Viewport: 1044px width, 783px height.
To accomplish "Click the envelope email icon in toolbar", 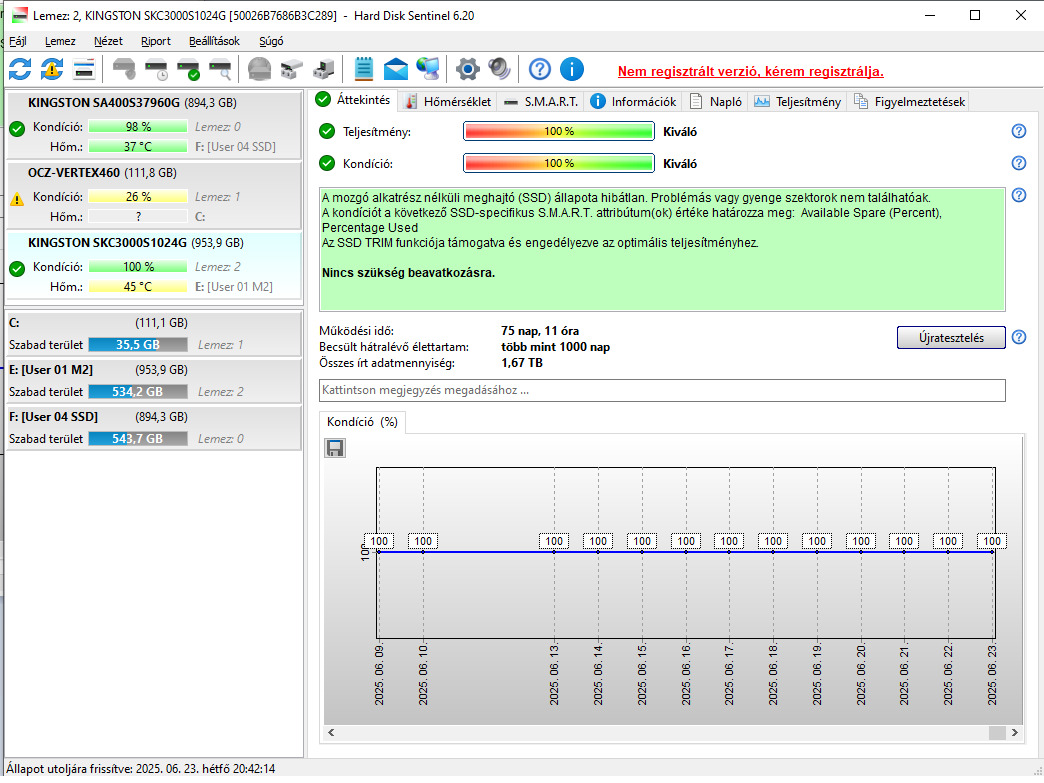I will [396, 69].
